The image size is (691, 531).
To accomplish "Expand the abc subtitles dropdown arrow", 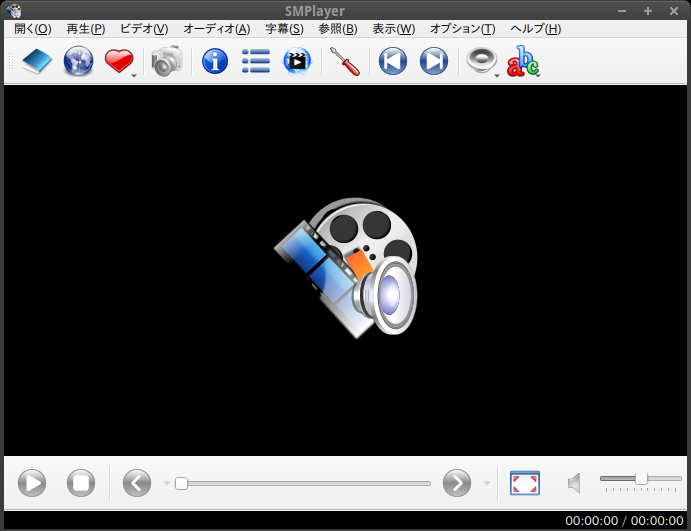I will click(538, 76).
